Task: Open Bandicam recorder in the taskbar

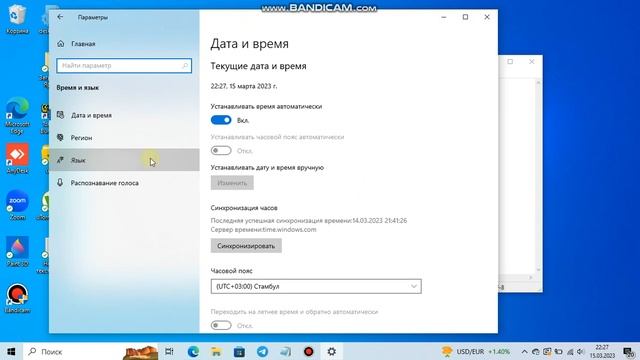Action: click(309, 351)
